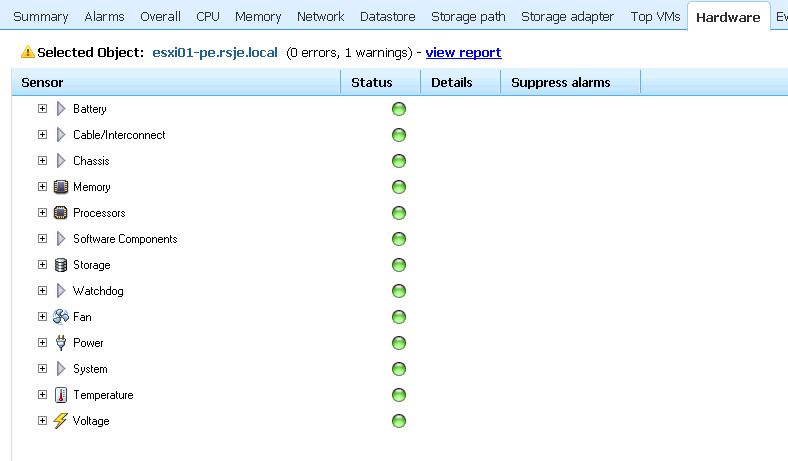Open the Datastore tab
This screenshot has width=788, height=461.
click(389, 16)
